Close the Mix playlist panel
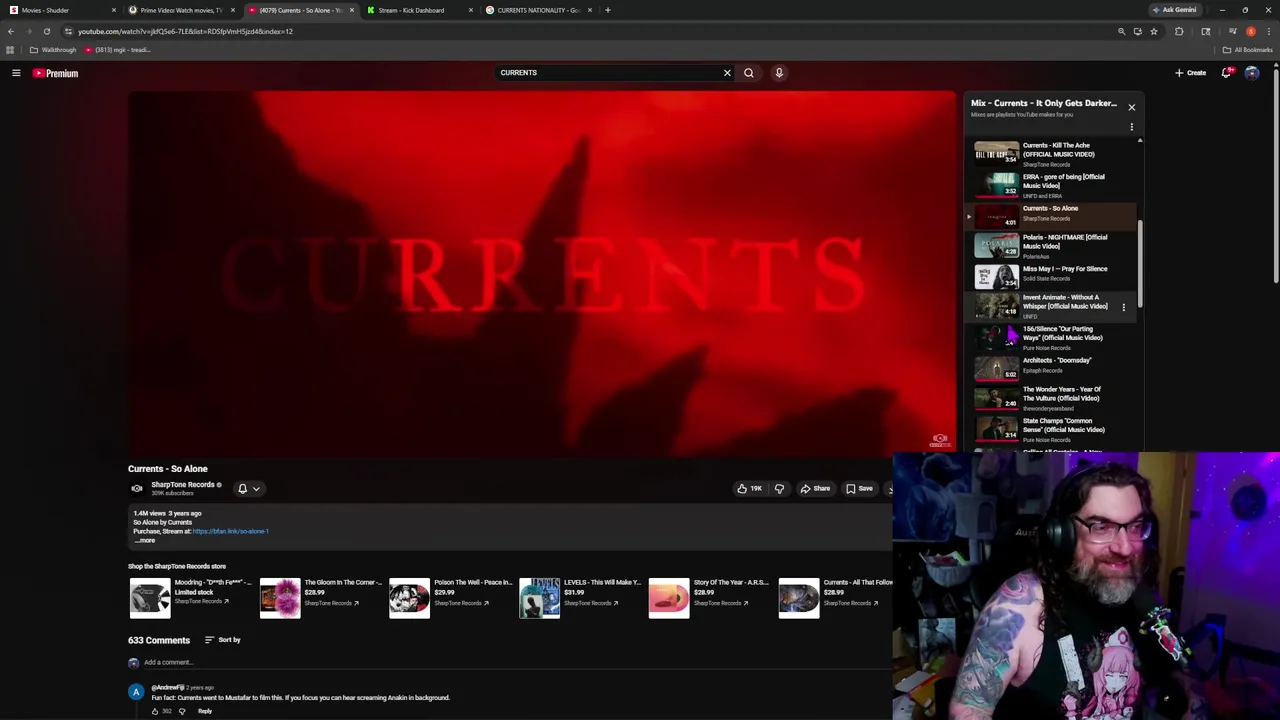 pos(1131,107)
